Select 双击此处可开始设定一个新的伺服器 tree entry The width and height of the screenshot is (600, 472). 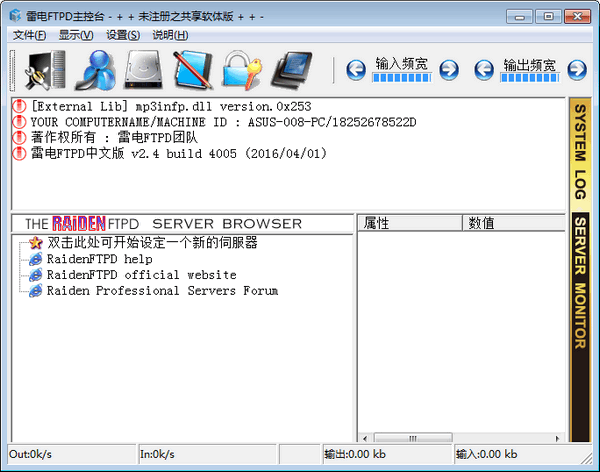pos(152,242)
